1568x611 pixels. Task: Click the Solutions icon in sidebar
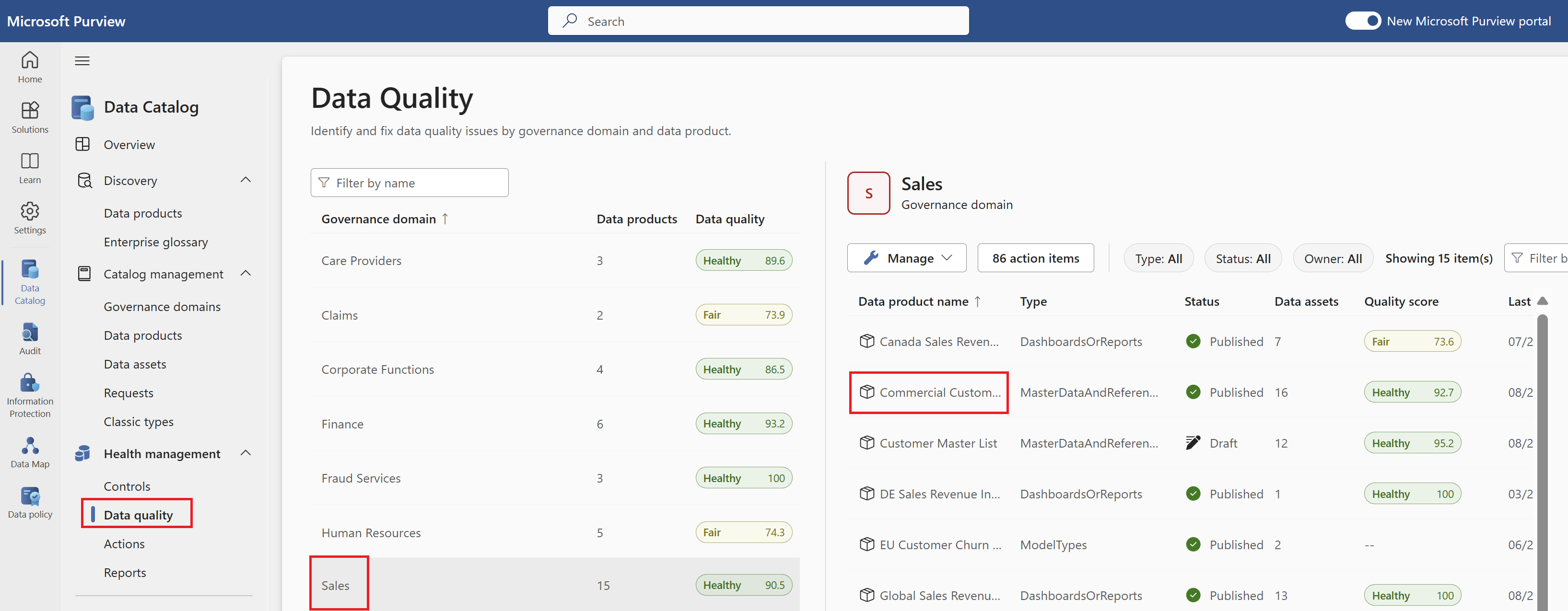point(29,111)
